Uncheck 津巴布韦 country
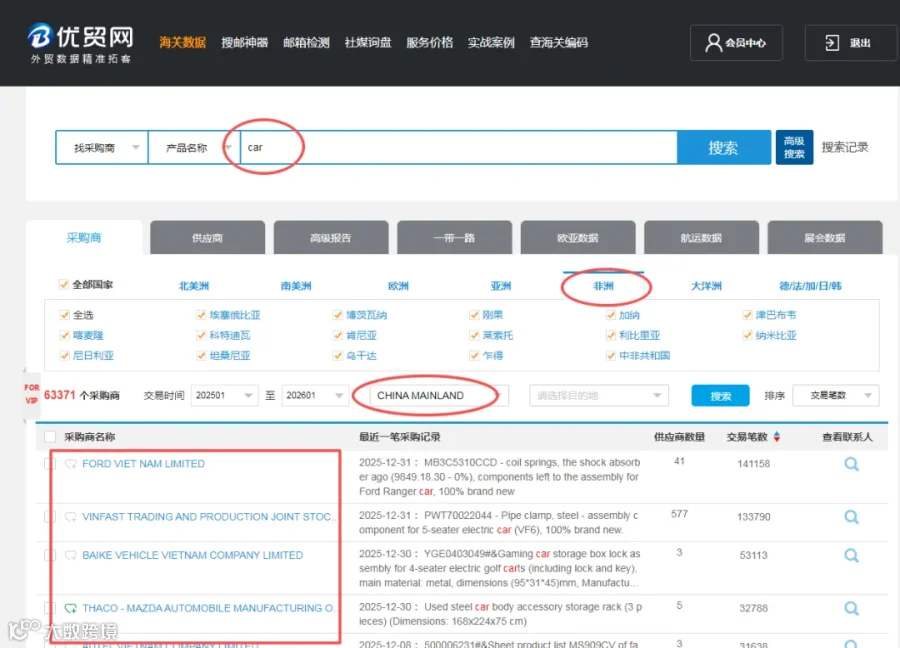The width and height of the screenshot is (900, 648). click(747, 315)
